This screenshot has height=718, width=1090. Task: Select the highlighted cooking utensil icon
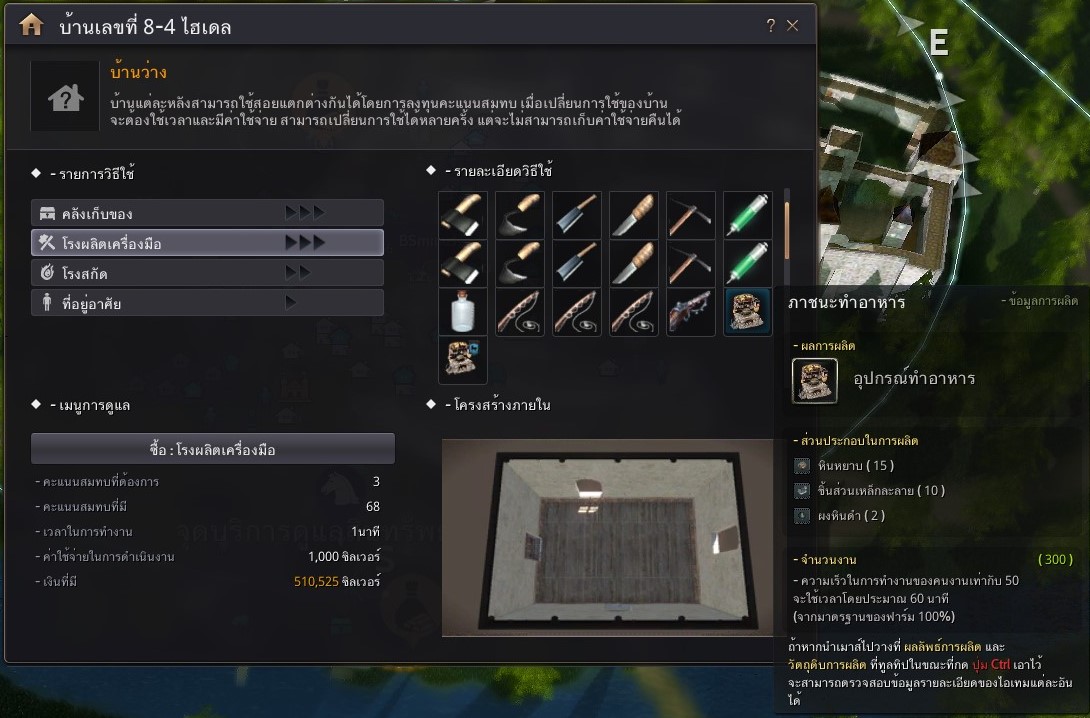pyautogui.click(x=748, y=312)
